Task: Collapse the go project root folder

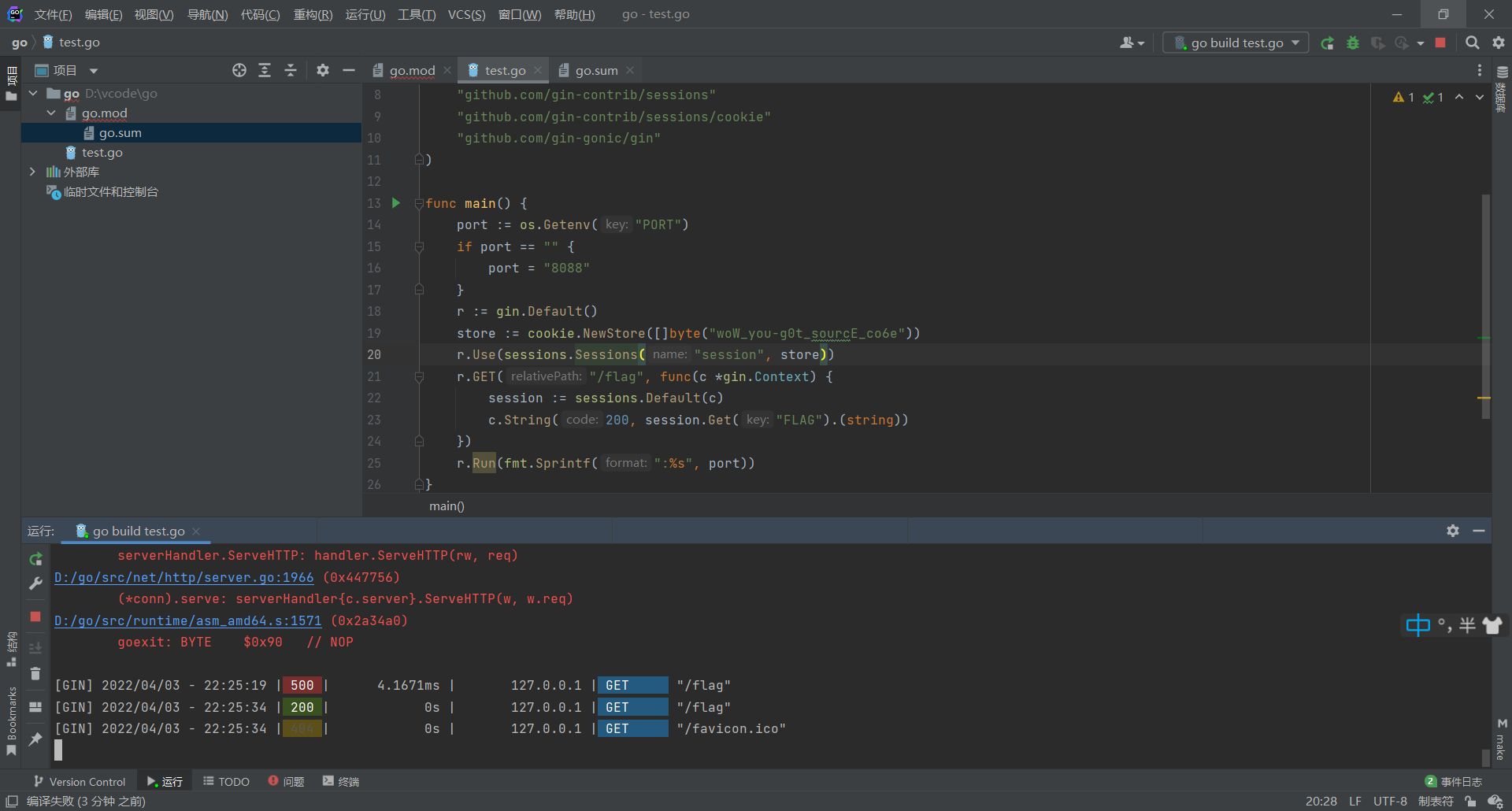Action: pyautogui.click(x=33, y=93)
